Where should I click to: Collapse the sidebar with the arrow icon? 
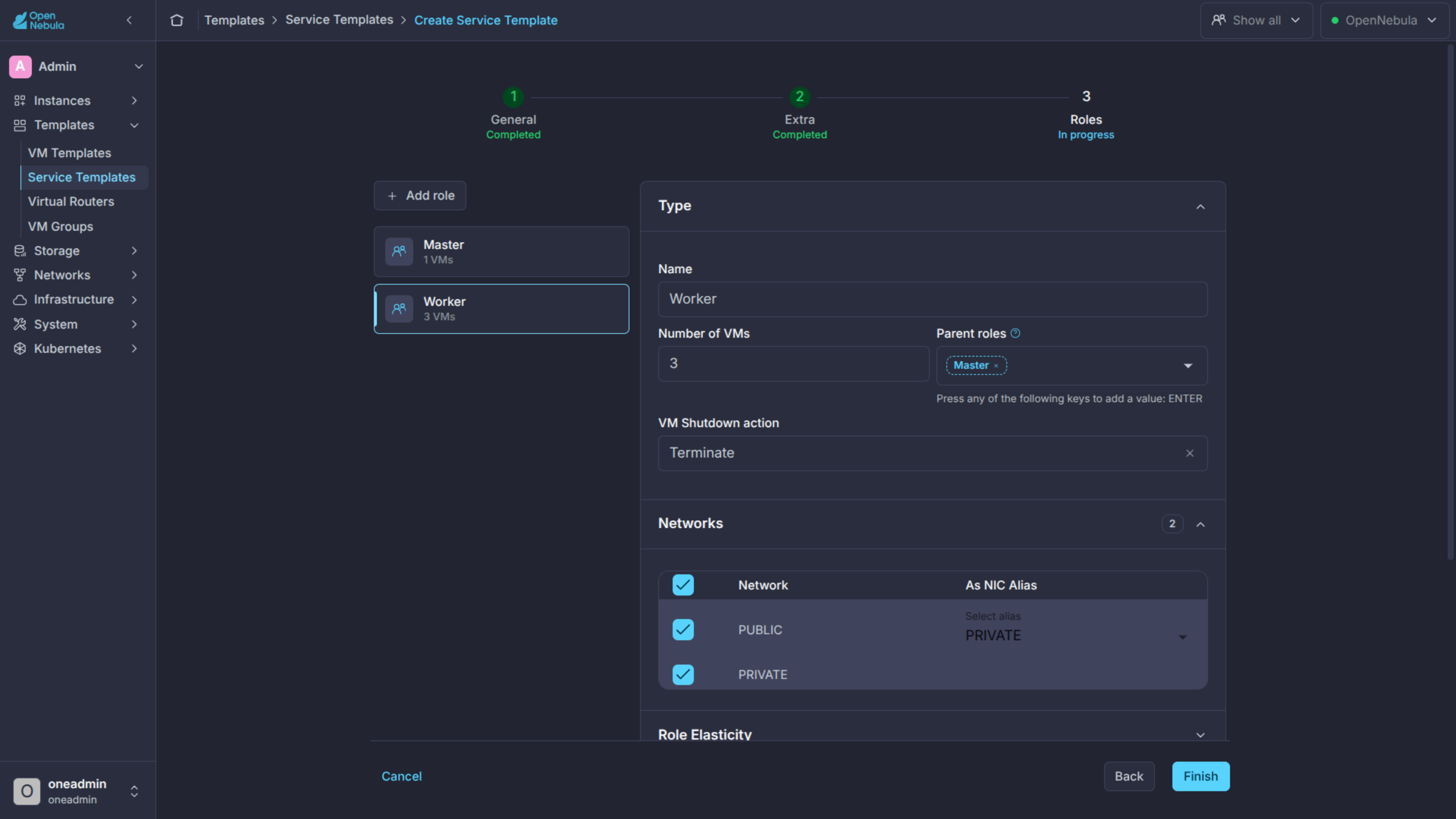(x=129, y=20)
